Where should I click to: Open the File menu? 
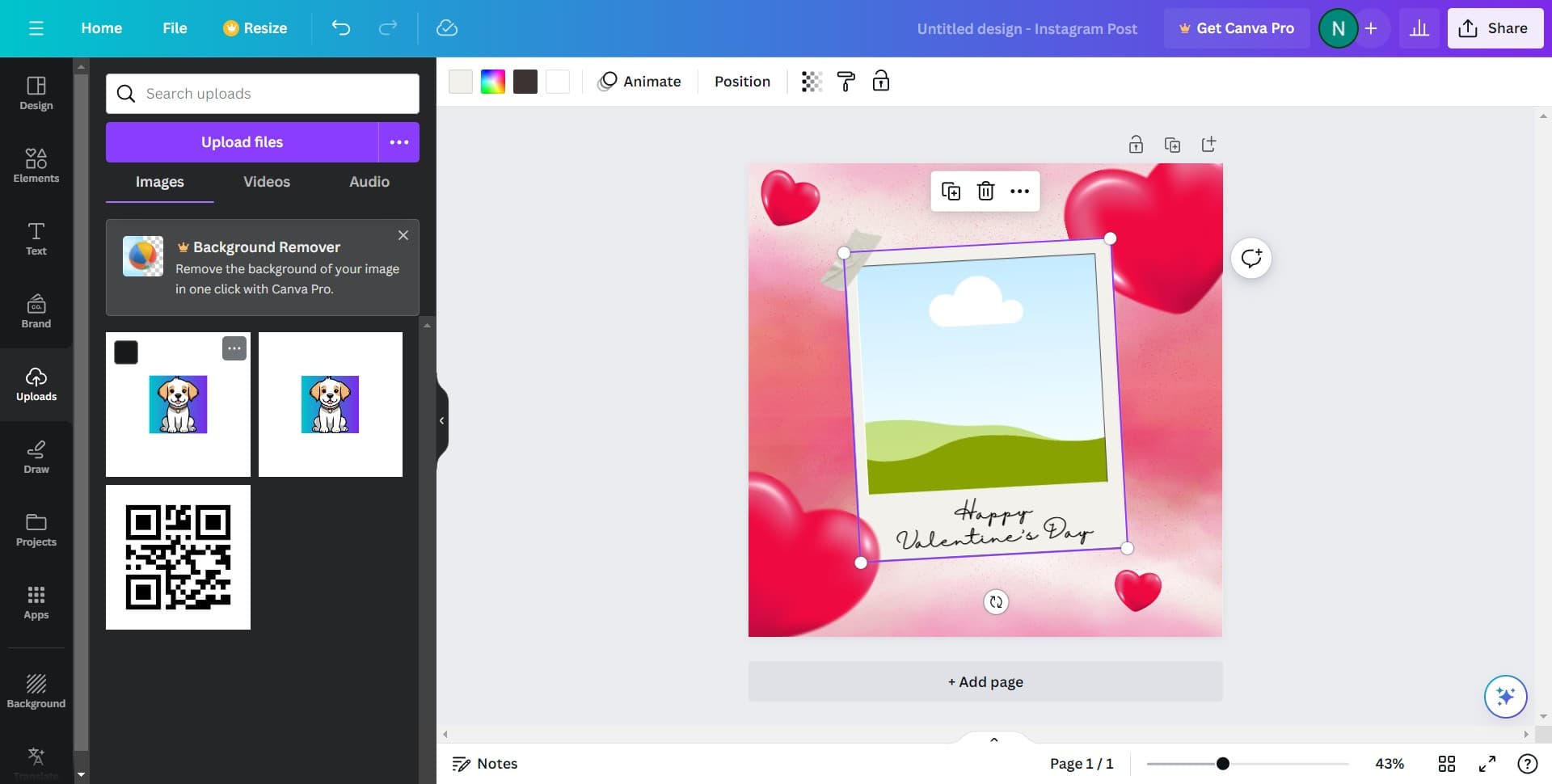click(x=174, y=27)
